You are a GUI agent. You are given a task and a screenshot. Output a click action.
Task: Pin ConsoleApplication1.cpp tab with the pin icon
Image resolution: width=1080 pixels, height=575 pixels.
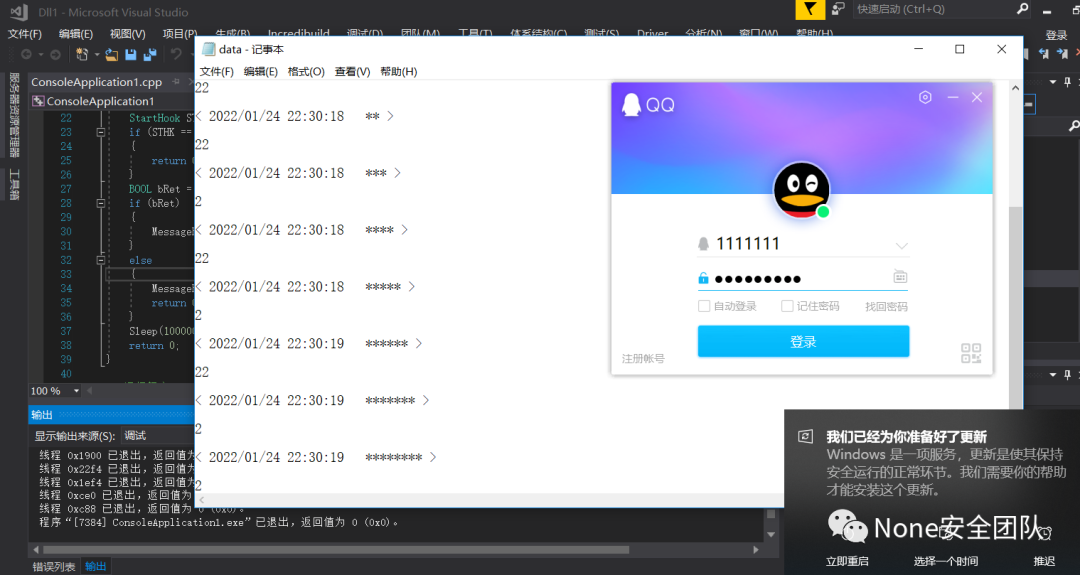[x=176, y=82]
